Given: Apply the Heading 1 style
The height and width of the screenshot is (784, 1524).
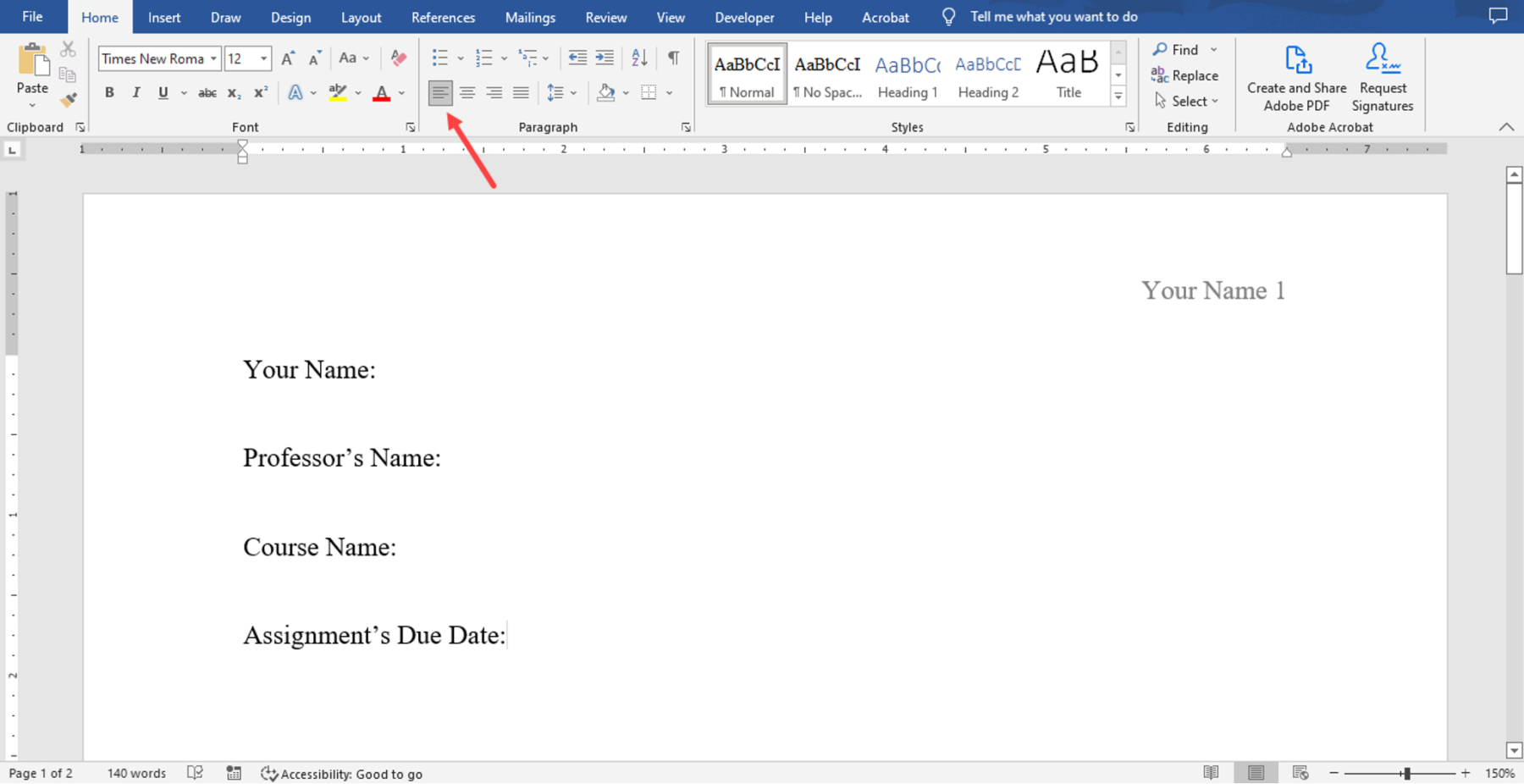Looking at the screenshot, I should coord(907,75).
